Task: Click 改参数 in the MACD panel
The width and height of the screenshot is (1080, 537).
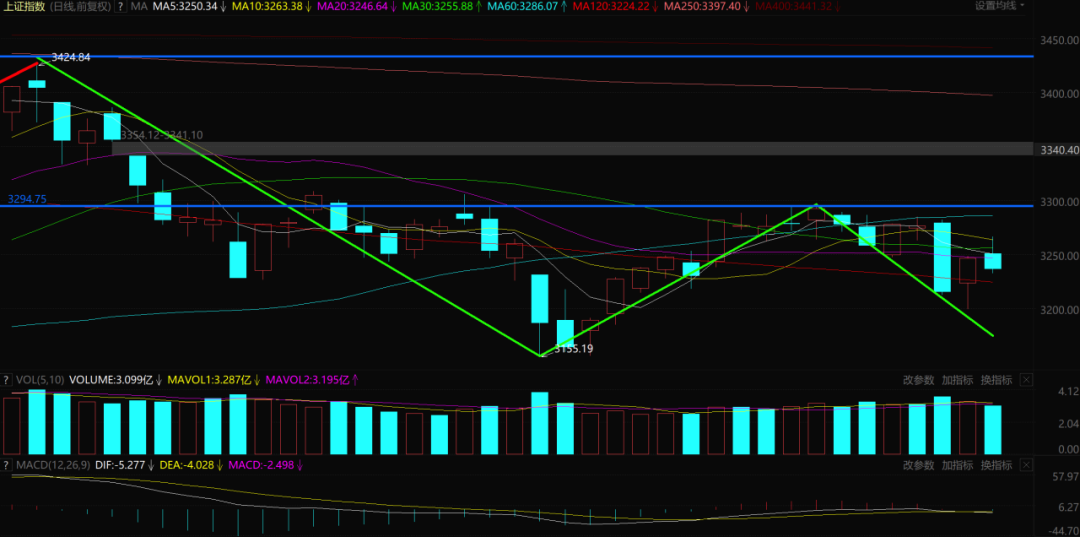Action: point(918,465)
